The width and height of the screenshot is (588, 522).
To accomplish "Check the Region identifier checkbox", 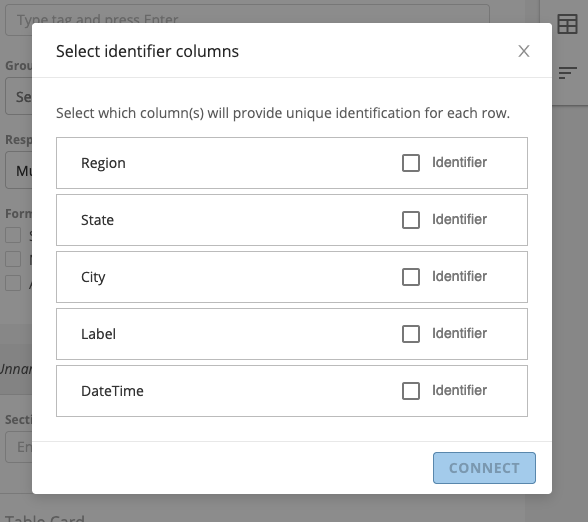I will (411, 163).
